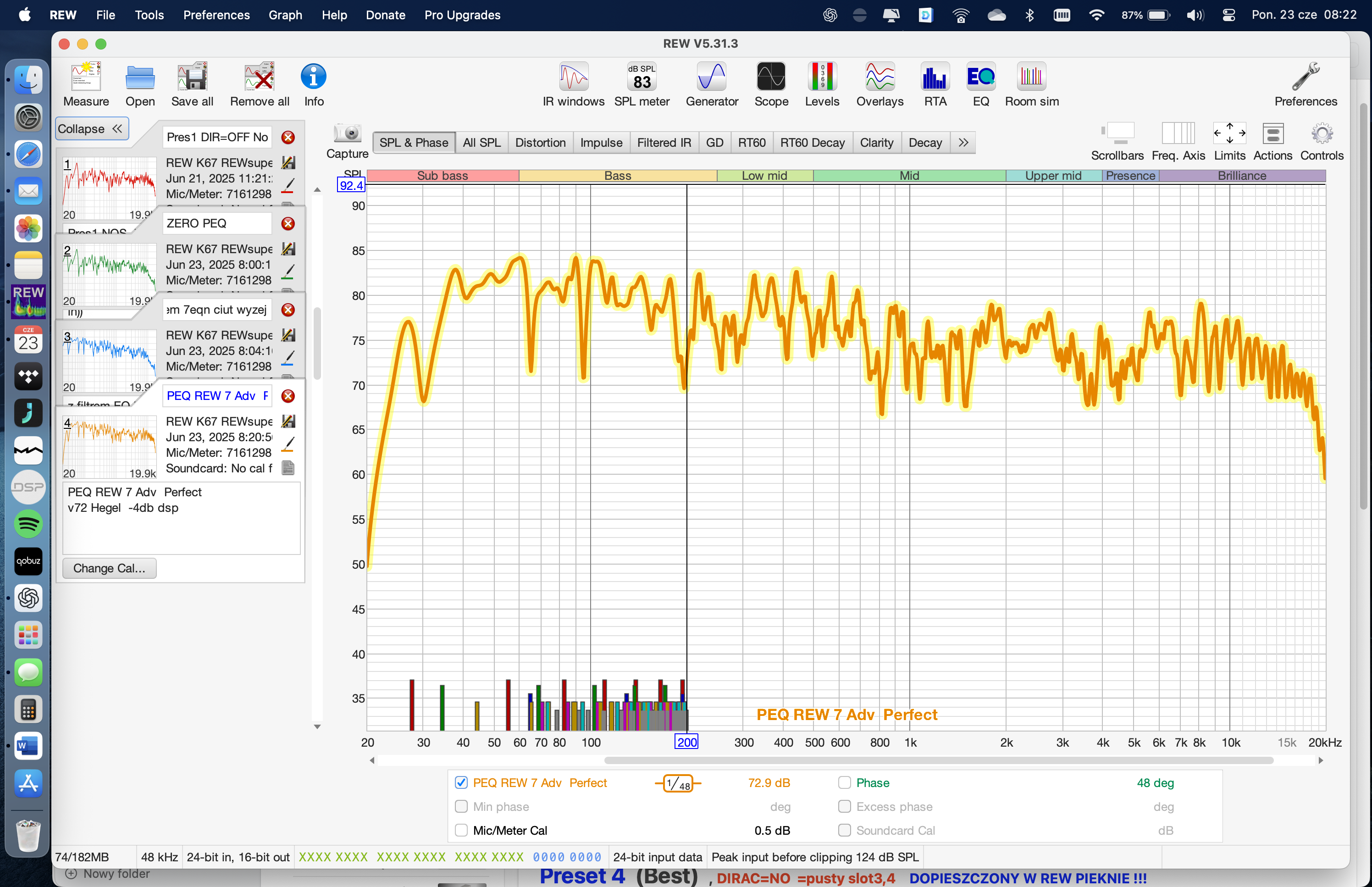The height and width of the screenshot is (887, 1372).
Task: Open the signal Generator
Action: coord(712,85)
